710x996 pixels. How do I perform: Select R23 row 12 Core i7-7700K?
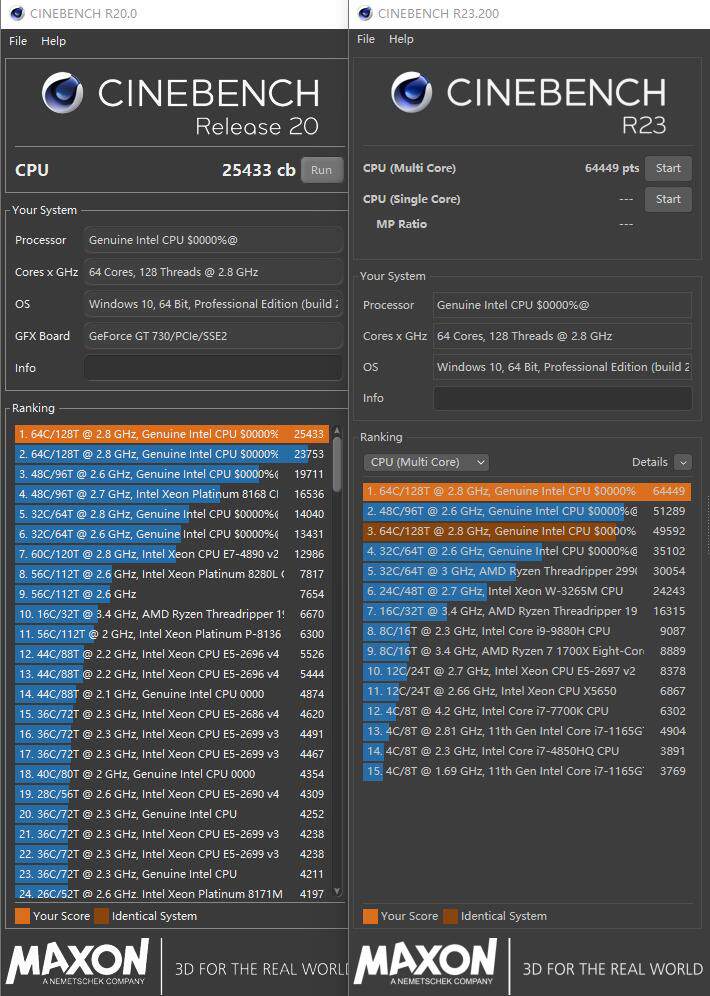(527, 711)
